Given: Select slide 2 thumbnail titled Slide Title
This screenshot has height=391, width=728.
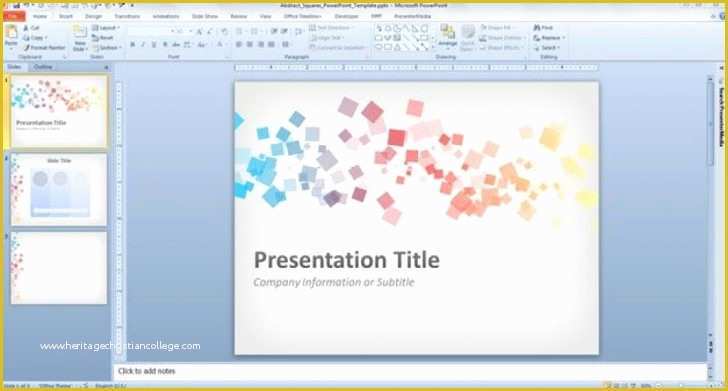Looking at the screenshot, I should tap(59, 190).
